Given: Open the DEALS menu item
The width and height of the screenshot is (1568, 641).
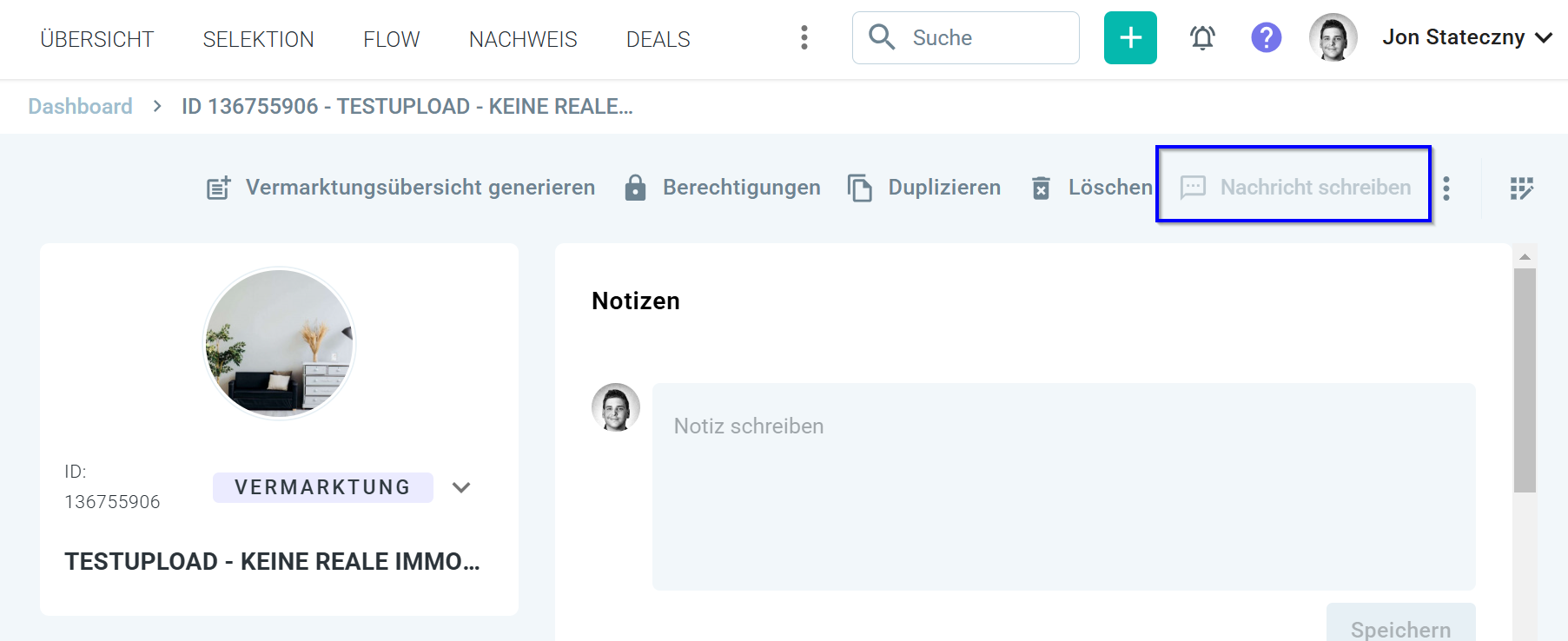Looking at the screenshot, I should pos(658,39).
